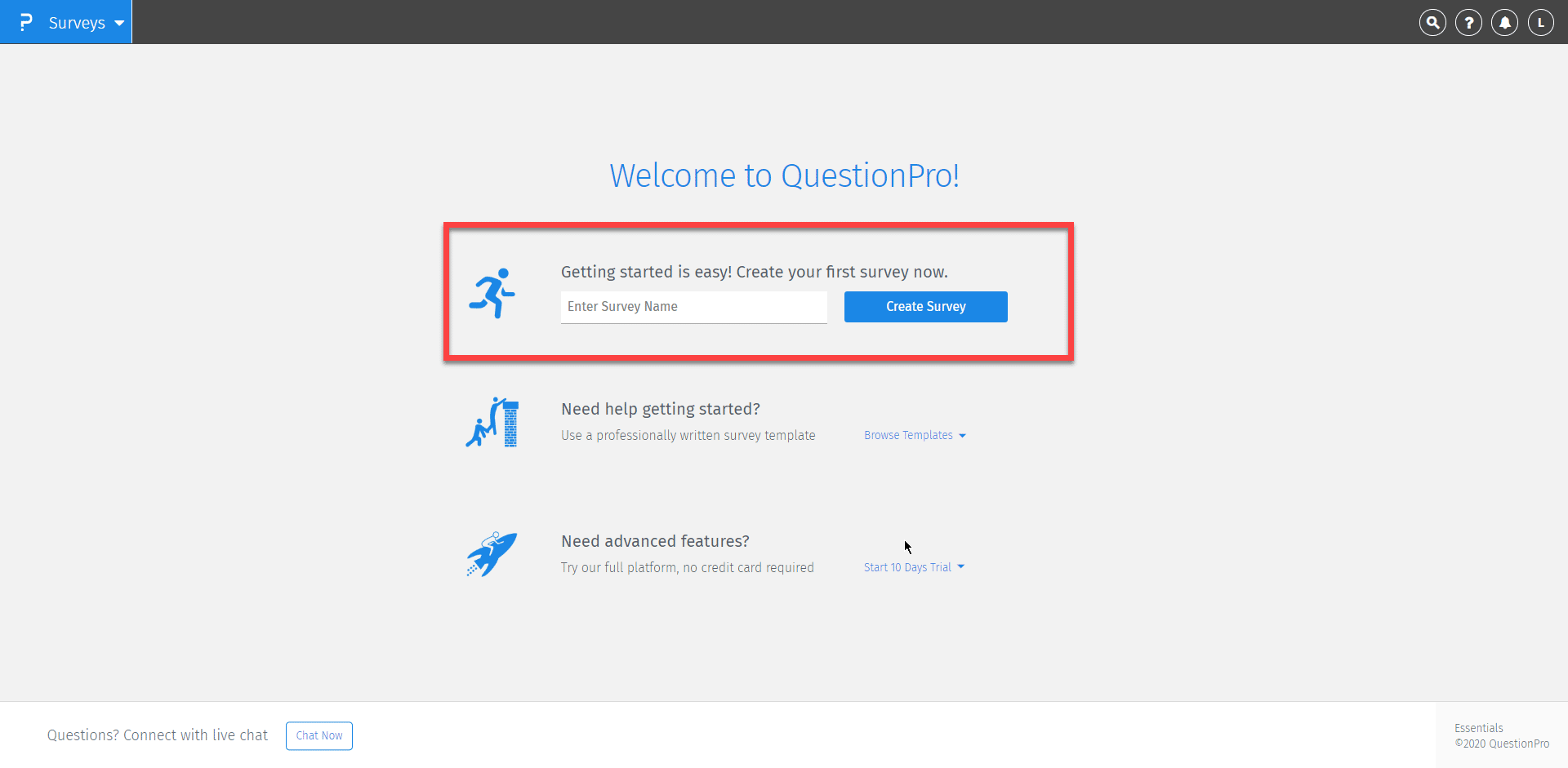Focus the Enter Survey Name field
This screenshot has width=1568, height=768.
point(694,307)
